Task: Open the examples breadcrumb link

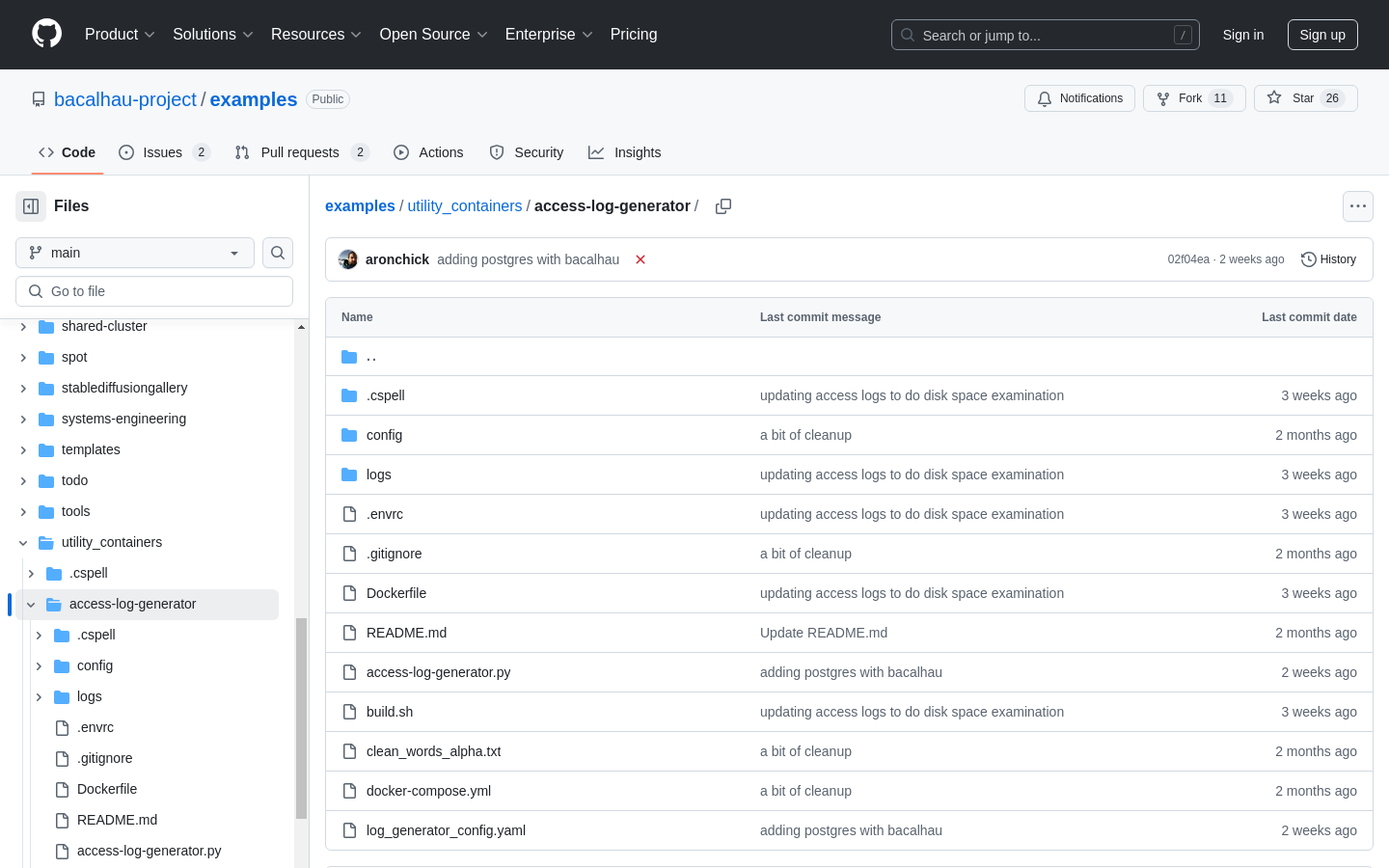Action: [360, 206]
